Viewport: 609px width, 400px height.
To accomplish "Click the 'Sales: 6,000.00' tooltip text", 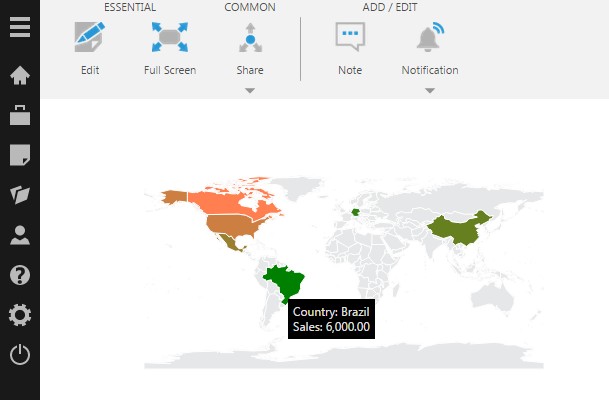I will pyautogui.click(x=331, y=327).
